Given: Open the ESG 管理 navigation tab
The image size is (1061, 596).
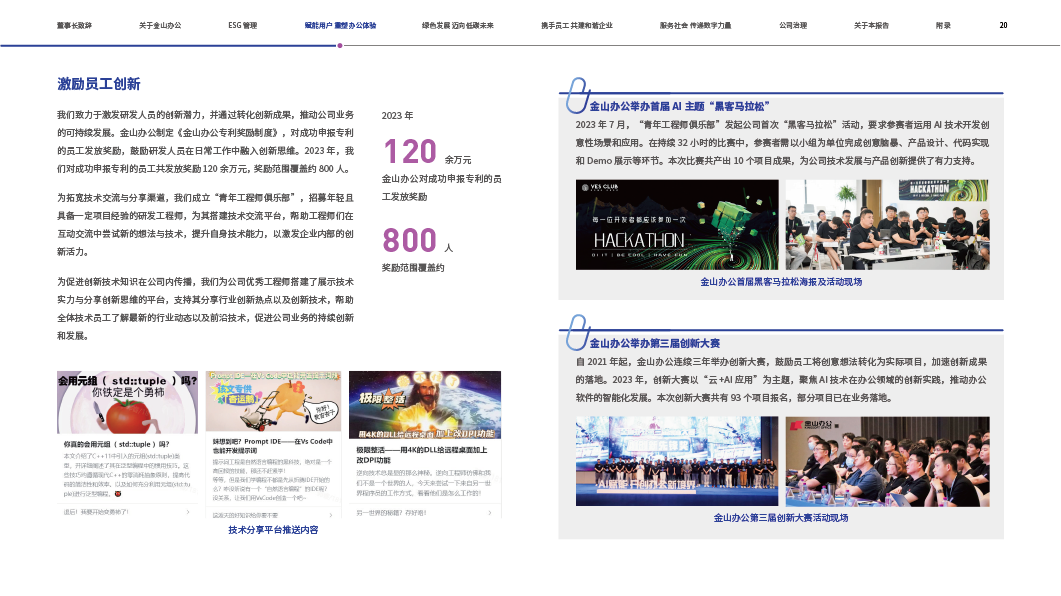Looking at the screenshot, I should [x=243, y=24].
